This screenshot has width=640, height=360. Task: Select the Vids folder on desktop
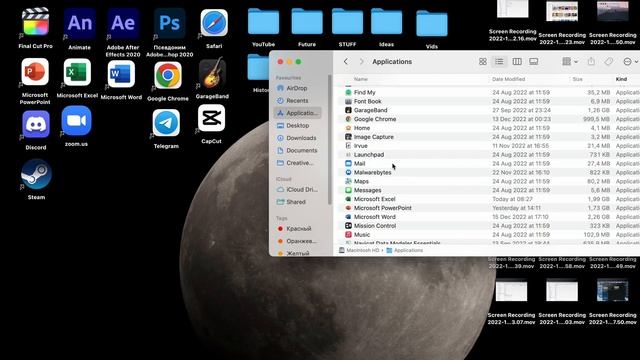[x=432, y=24]
